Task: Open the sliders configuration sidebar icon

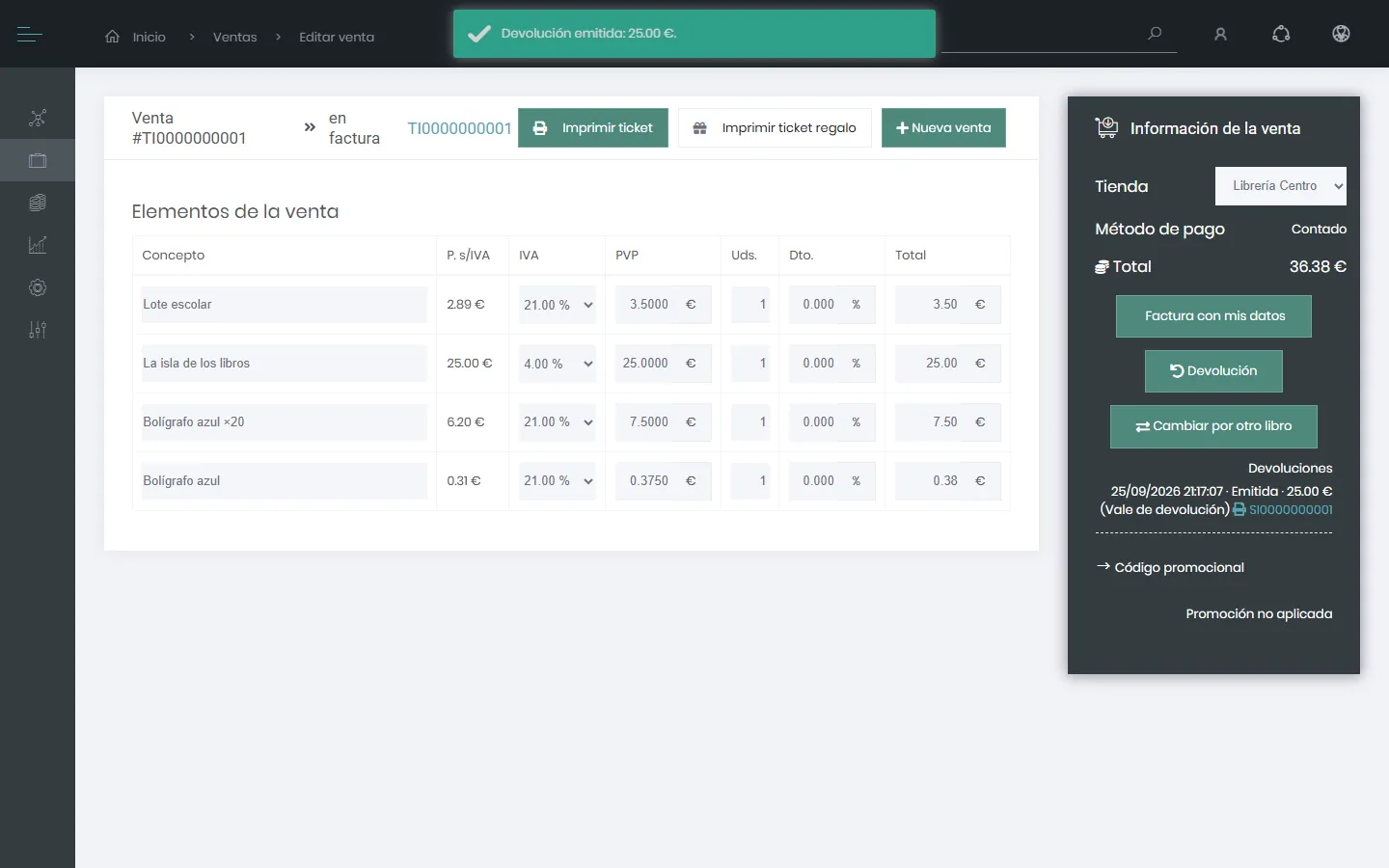Action: (38, 330)
